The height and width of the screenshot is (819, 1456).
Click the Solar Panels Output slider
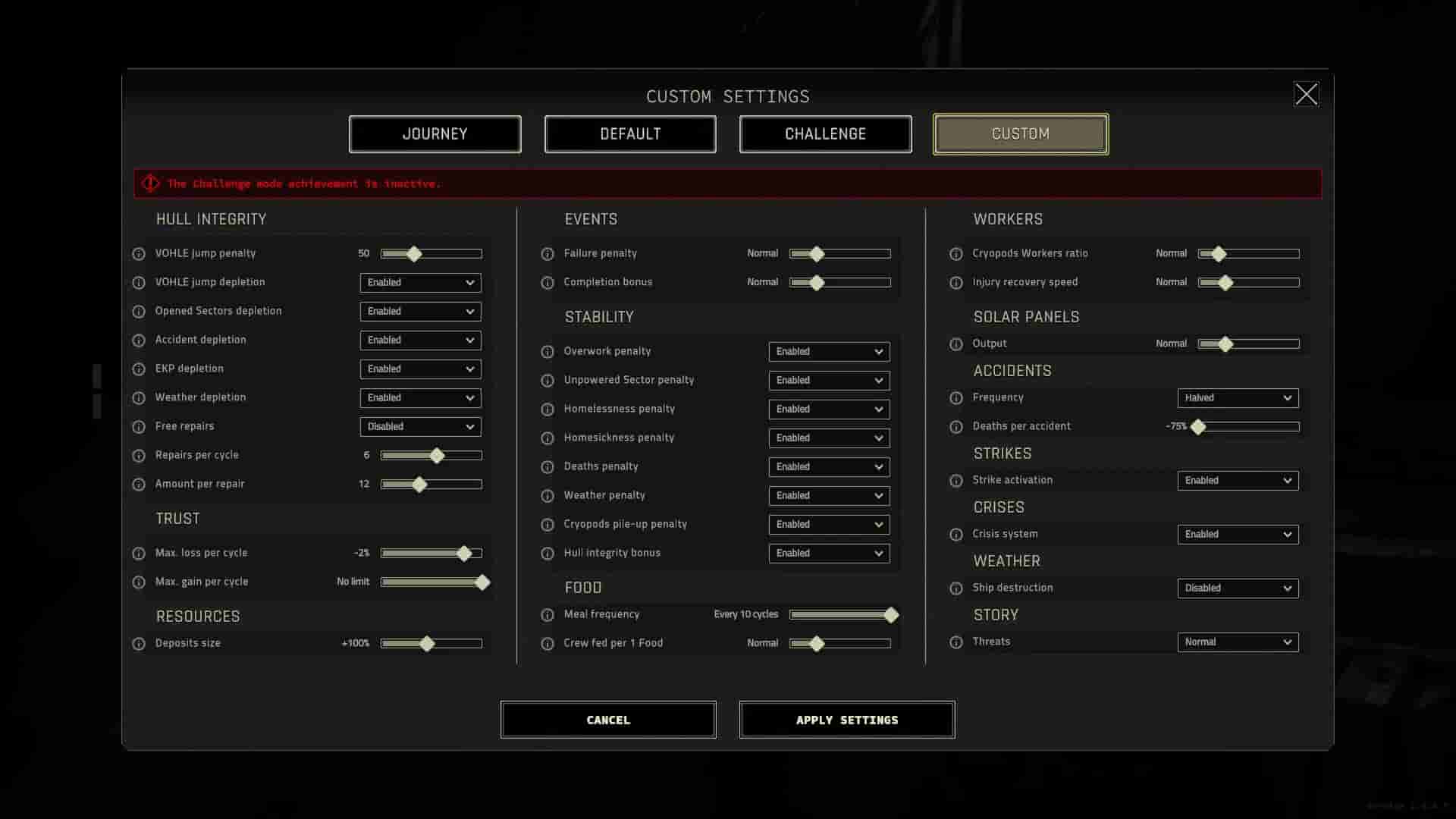tap(1249, 344)
